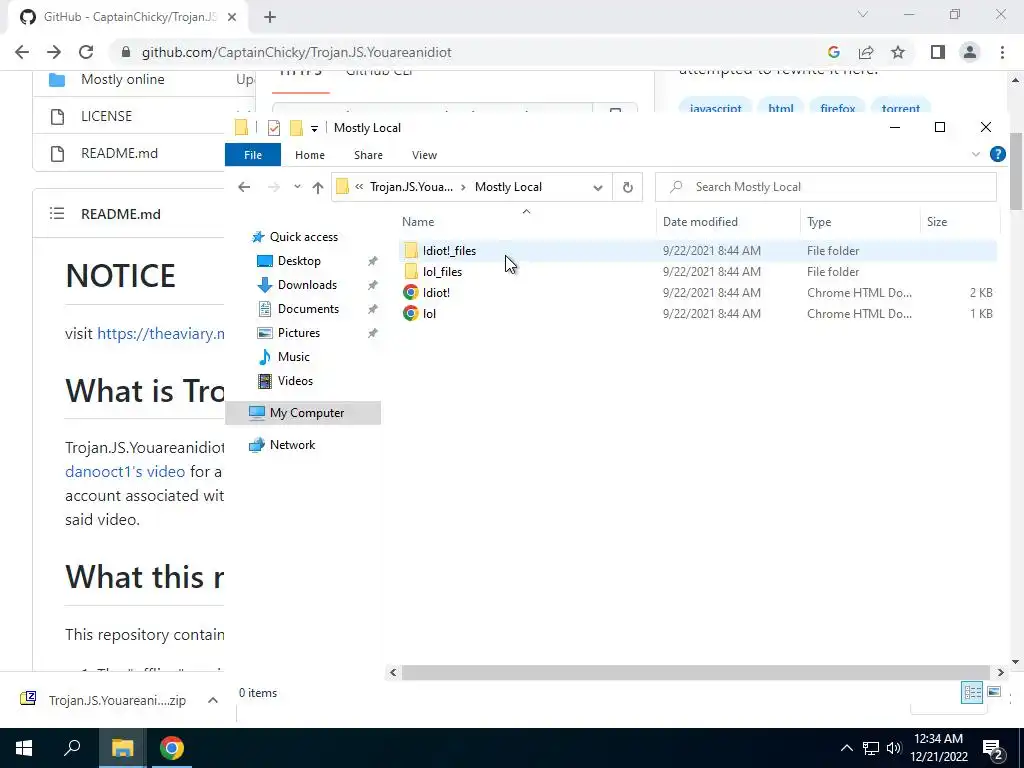Click the Trojan.JS.Youa... breadcrumb segment
This screenshot has width=1024, height=768.
pos(411,187)
